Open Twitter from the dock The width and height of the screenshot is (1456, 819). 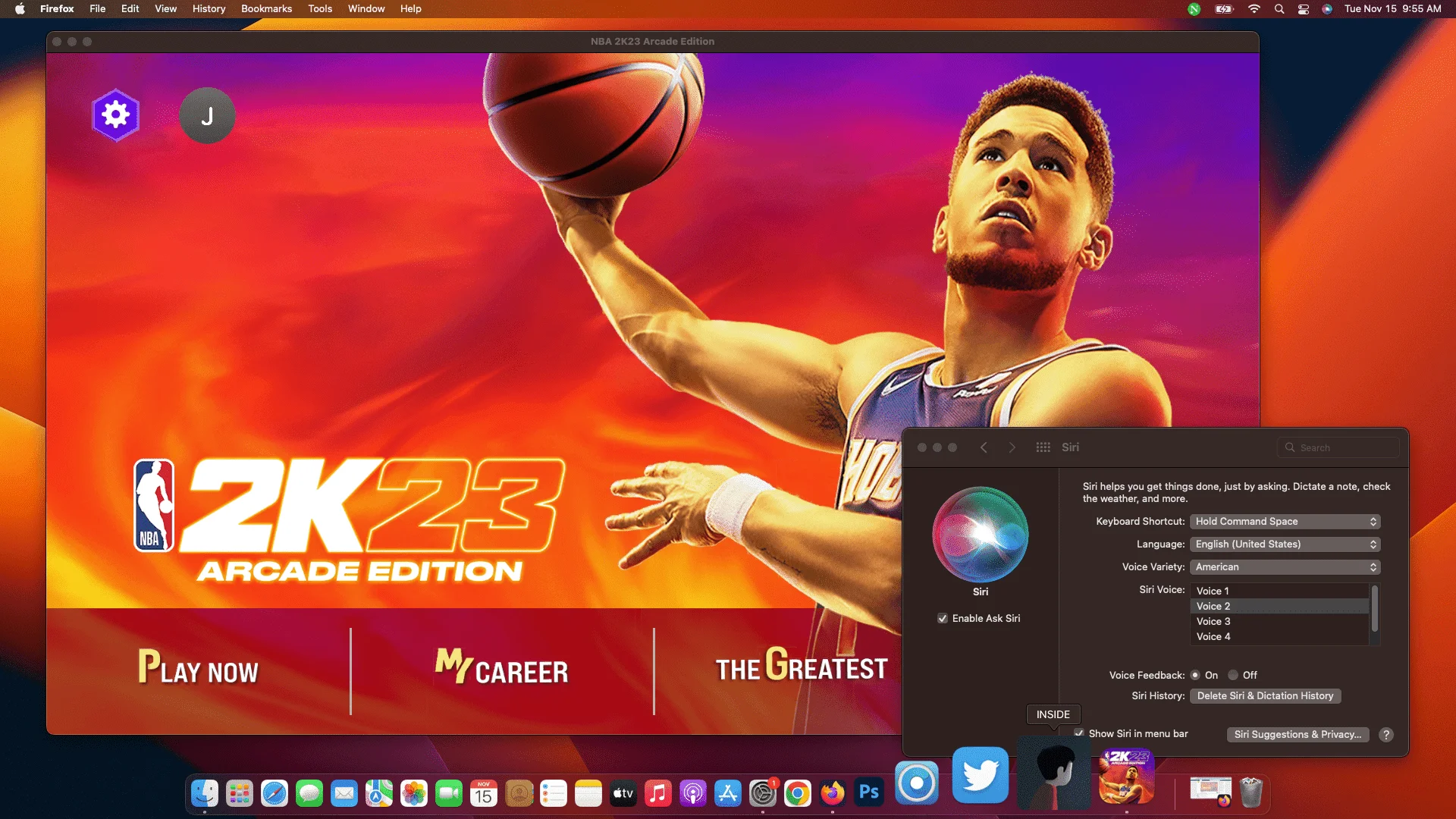(980, 775)
